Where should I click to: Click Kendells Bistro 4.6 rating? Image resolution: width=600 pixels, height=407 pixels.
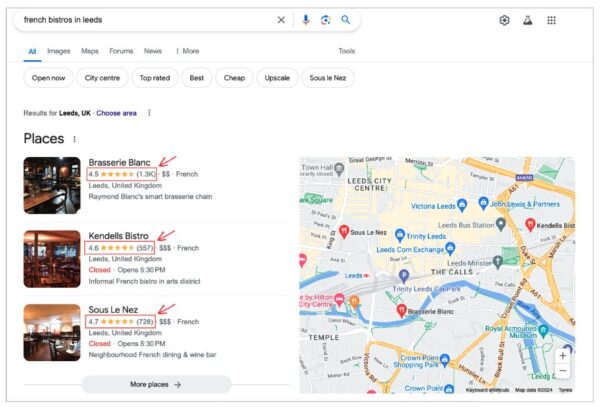[x=120, y=248]
